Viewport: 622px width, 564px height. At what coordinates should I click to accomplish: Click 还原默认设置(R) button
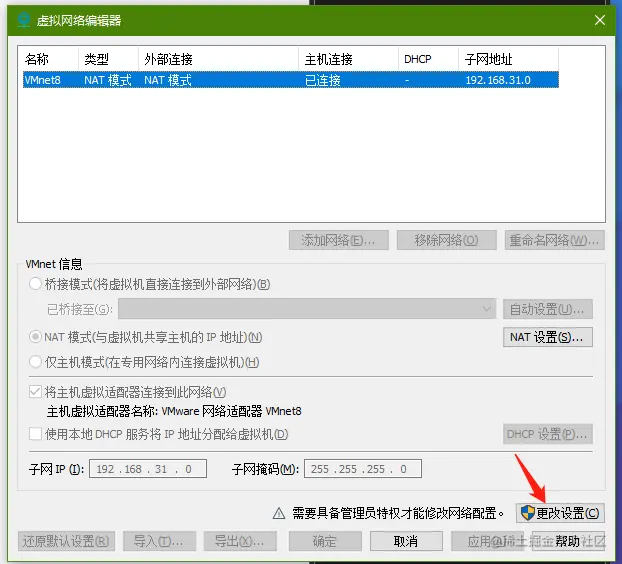coord(66,541)
